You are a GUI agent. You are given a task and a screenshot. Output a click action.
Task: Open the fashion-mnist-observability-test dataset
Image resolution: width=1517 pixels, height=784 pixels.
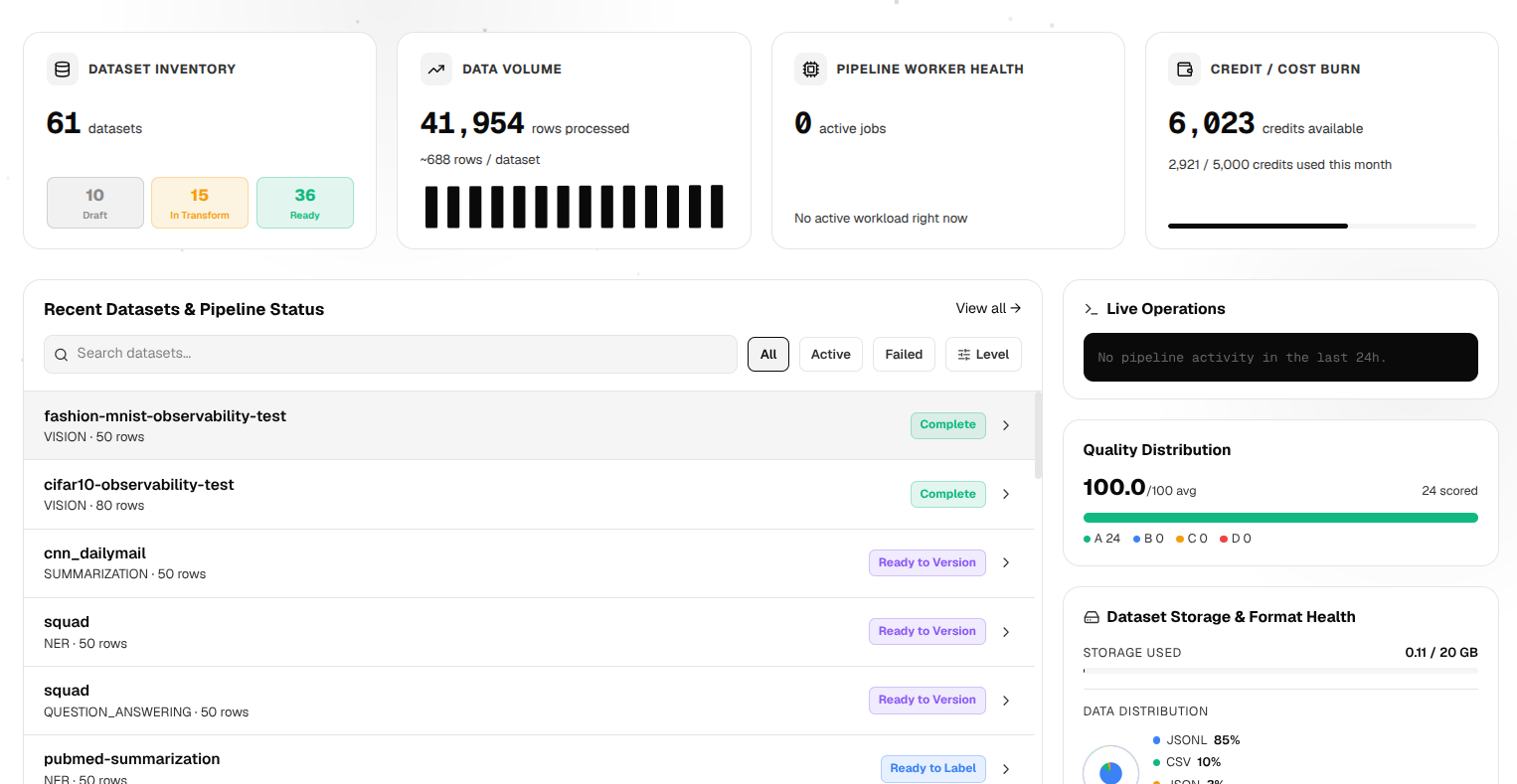[165, 416]
